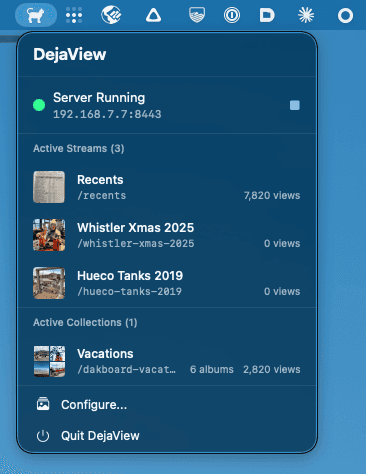Click the DejaView panel title

click(x=70, y=54)
